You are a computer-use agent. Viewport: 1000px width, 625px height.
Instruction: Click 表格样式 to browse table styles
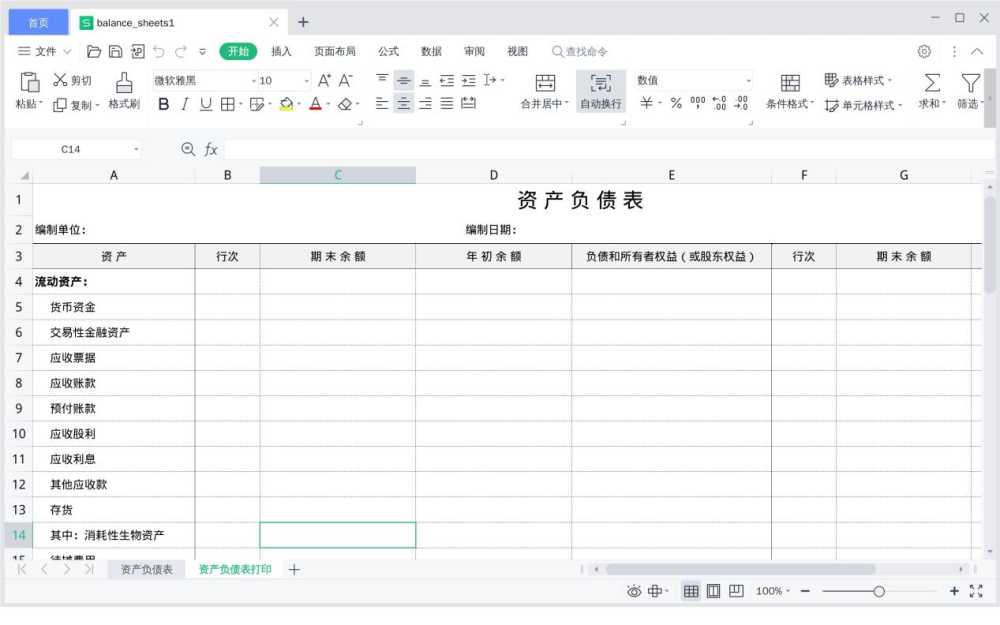pyautogui.click(x=857, y=80)
